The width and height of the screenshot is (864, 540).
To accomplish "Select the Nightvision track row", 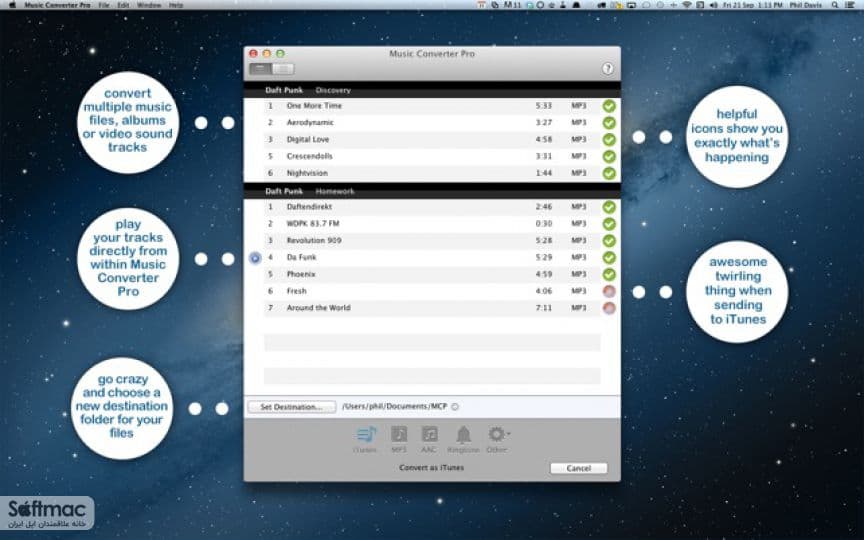I will pos(432,173).
